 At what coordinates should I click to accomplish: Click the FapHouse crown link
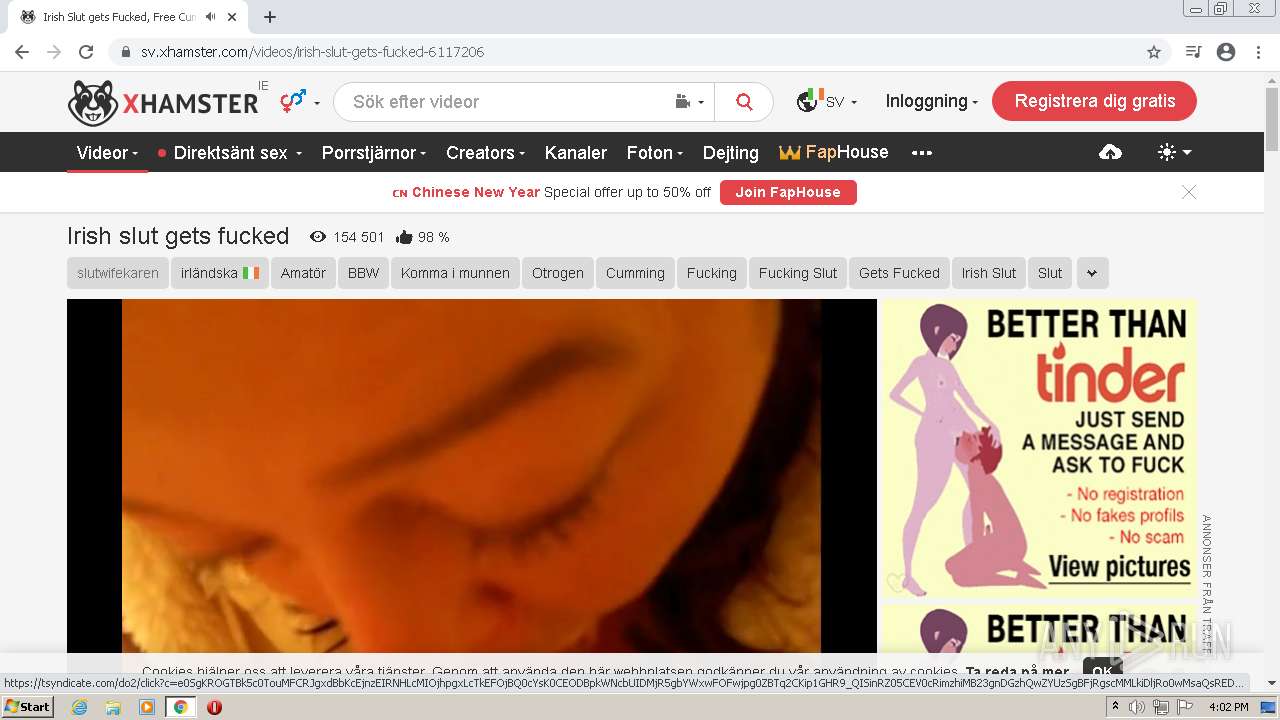[x=834, y=152]
